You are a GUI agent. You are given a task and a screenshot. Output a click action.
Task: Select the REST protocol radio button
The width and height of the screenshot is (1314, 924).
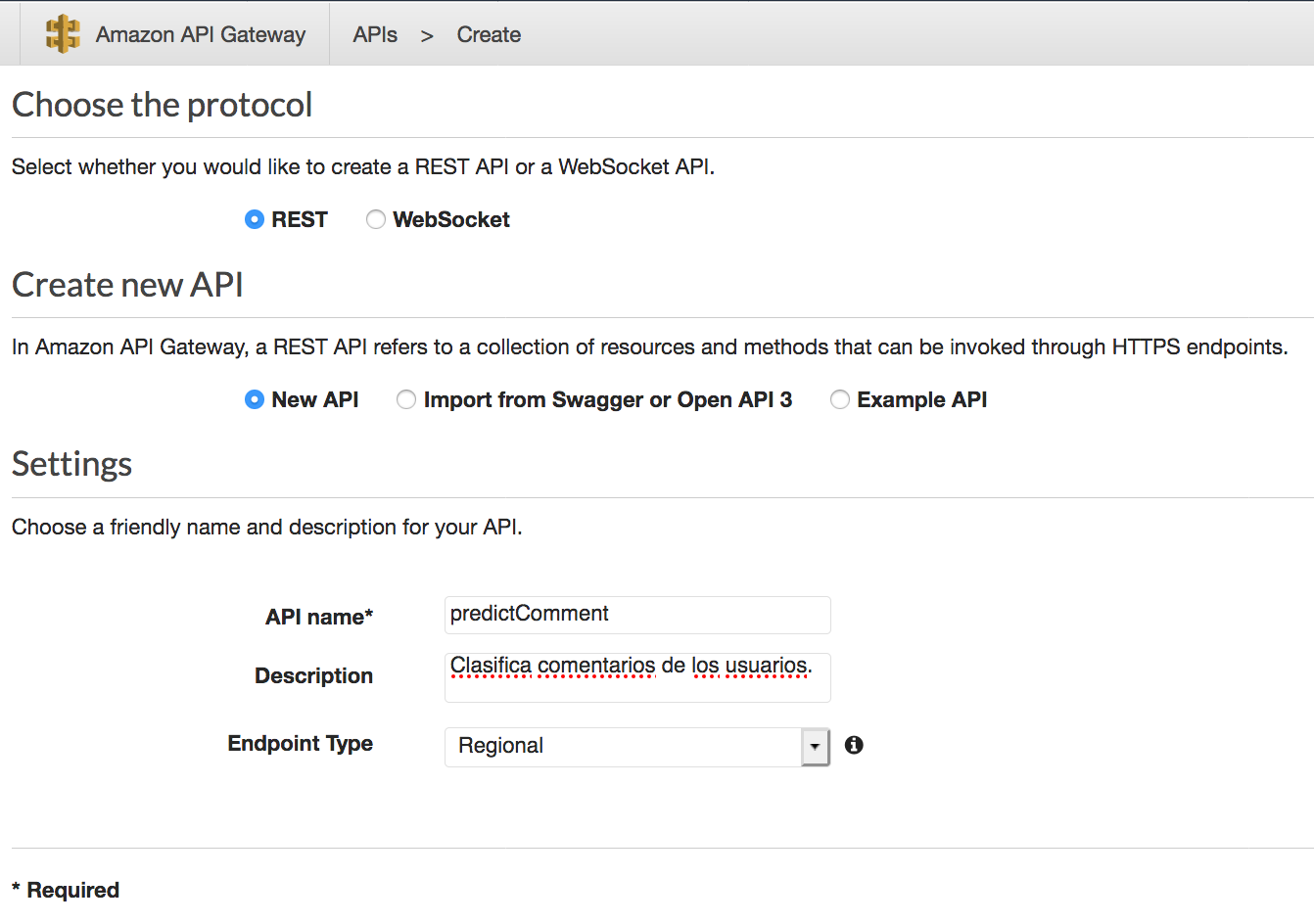pyautogui.click(x=255, y=219)
